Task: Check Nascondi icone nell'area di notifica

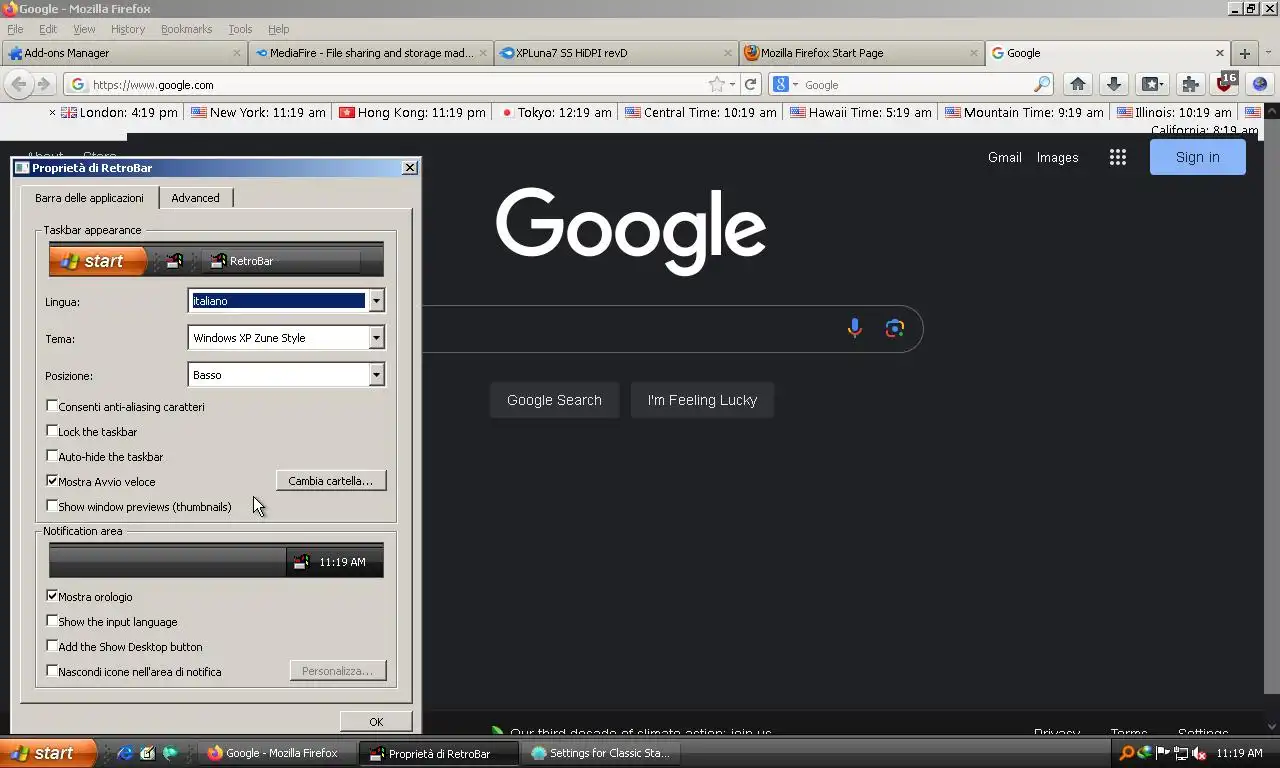Action: [x=52, y=671]
